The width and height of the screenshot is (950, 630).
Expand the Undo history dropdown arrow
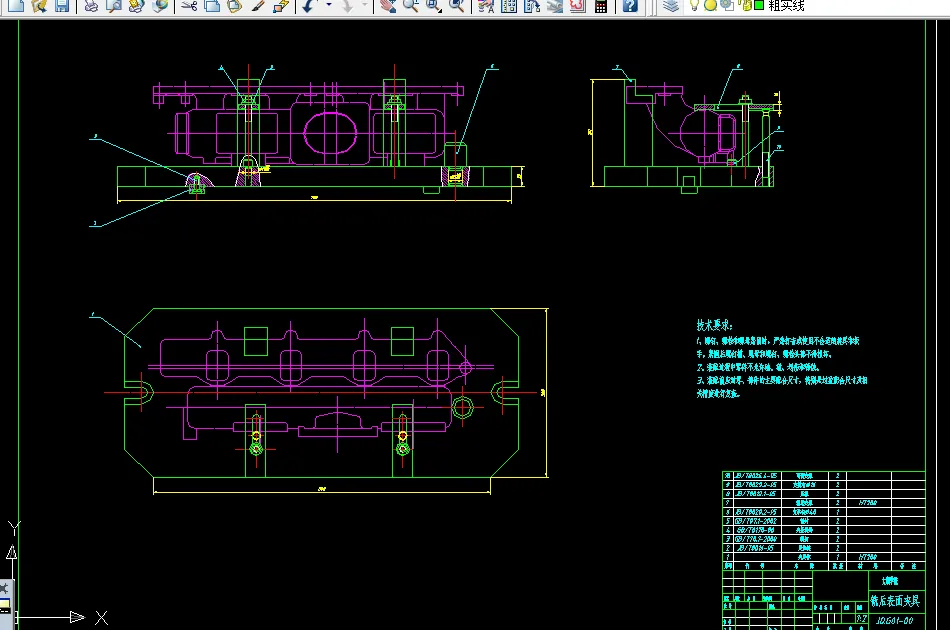[x=329, y=5]
